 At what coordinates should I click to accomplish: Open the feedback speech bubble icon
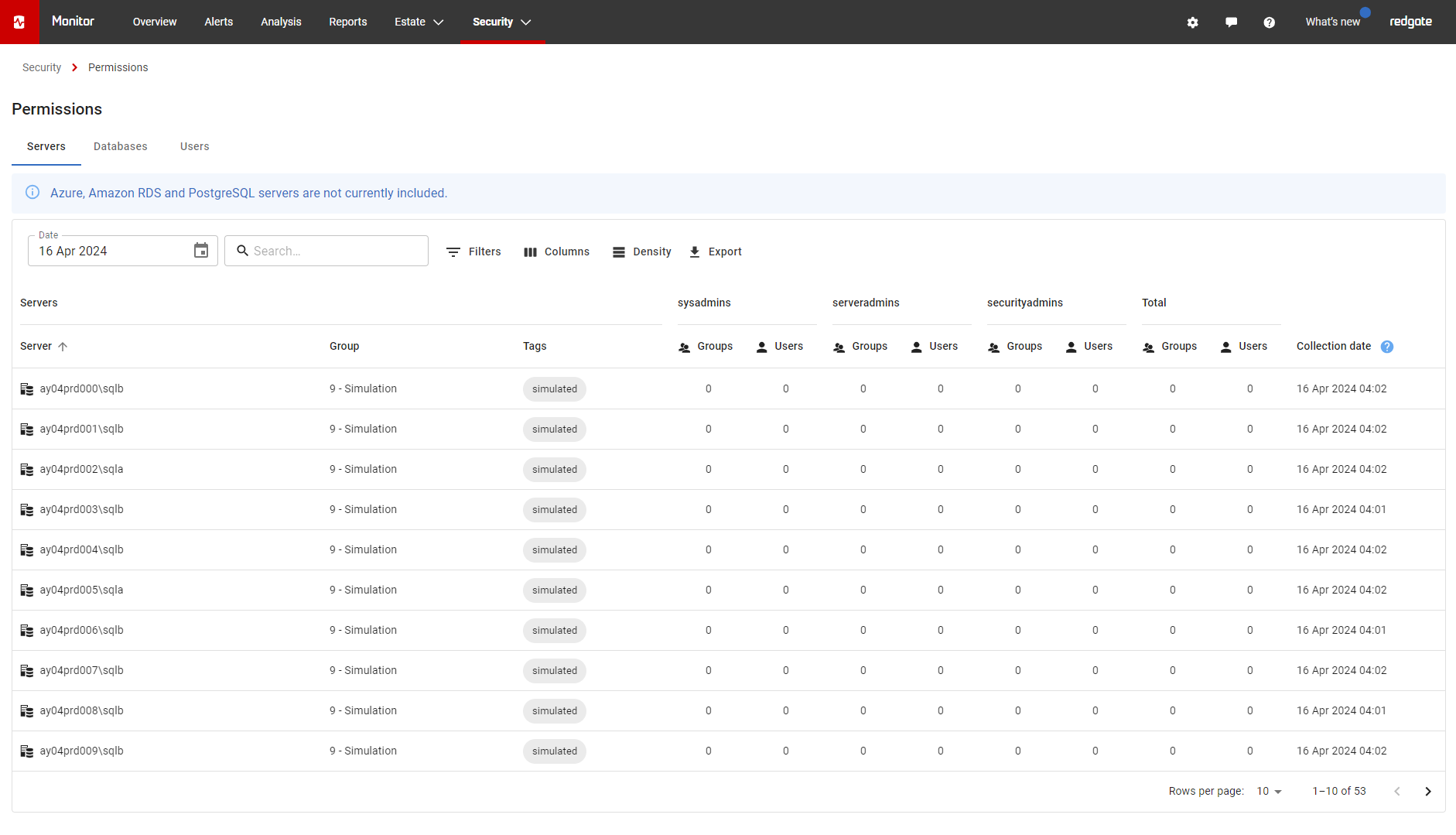pos(1231,22)
